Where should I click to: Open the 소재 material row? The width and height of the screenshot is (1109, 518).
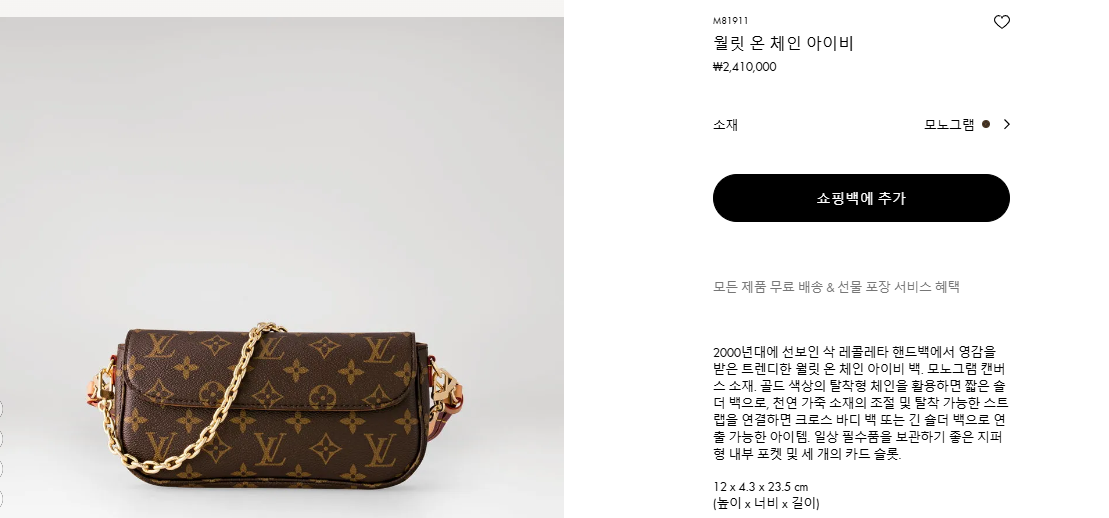[861, 125]
